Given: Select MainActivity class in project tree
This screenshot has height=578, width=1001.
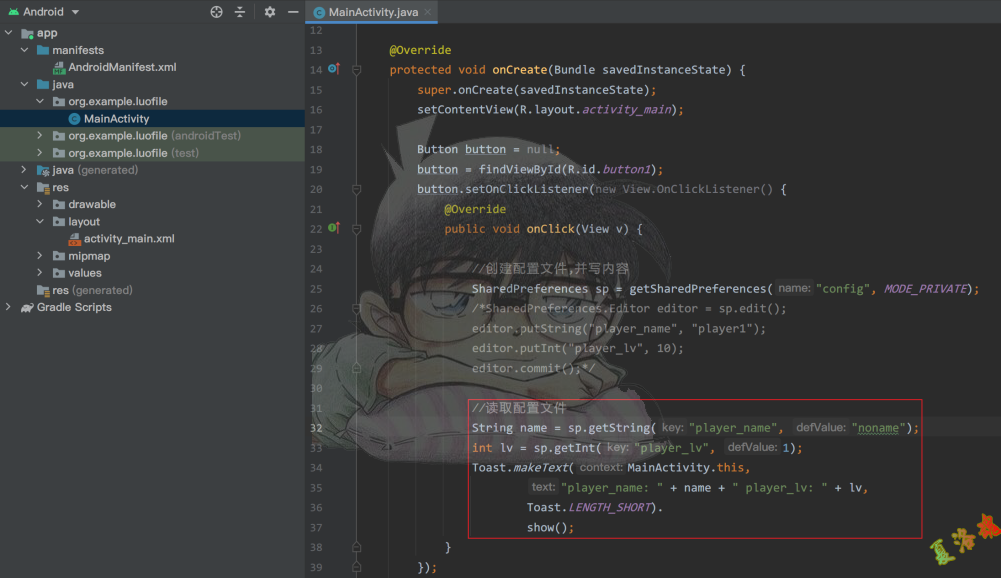Looking at the screenshot, I should coord(116,119).
